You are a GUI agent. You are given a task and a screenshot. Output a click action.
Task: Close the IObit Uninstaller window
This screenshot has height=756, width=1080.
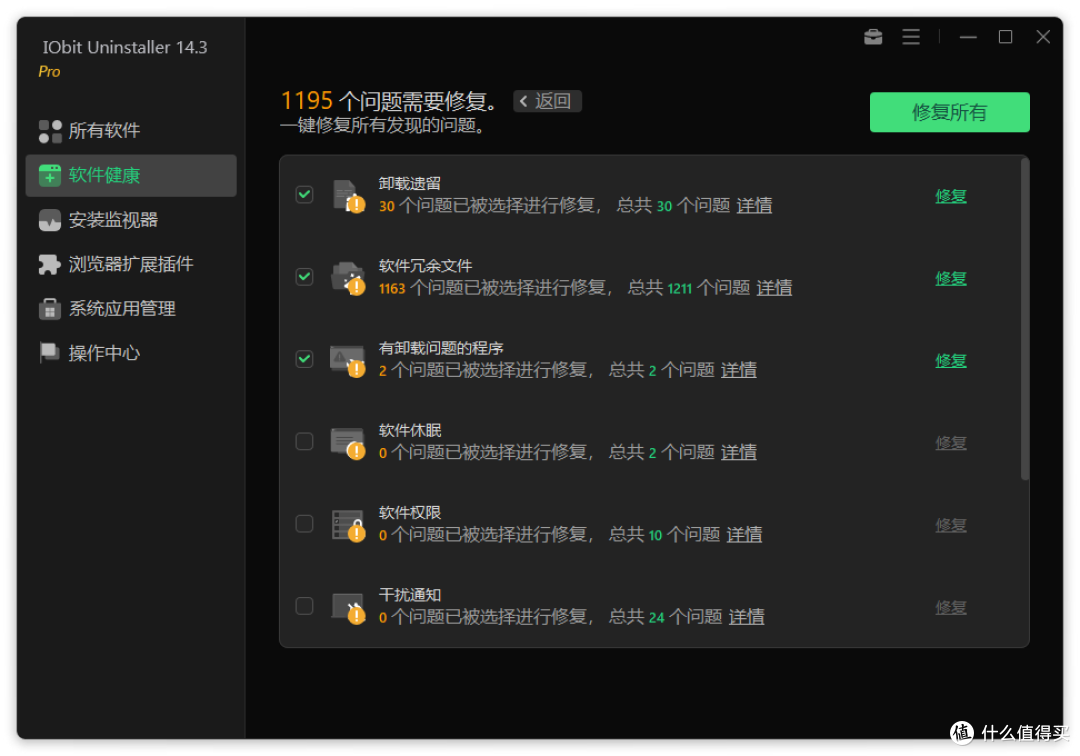pos(1043,37)
